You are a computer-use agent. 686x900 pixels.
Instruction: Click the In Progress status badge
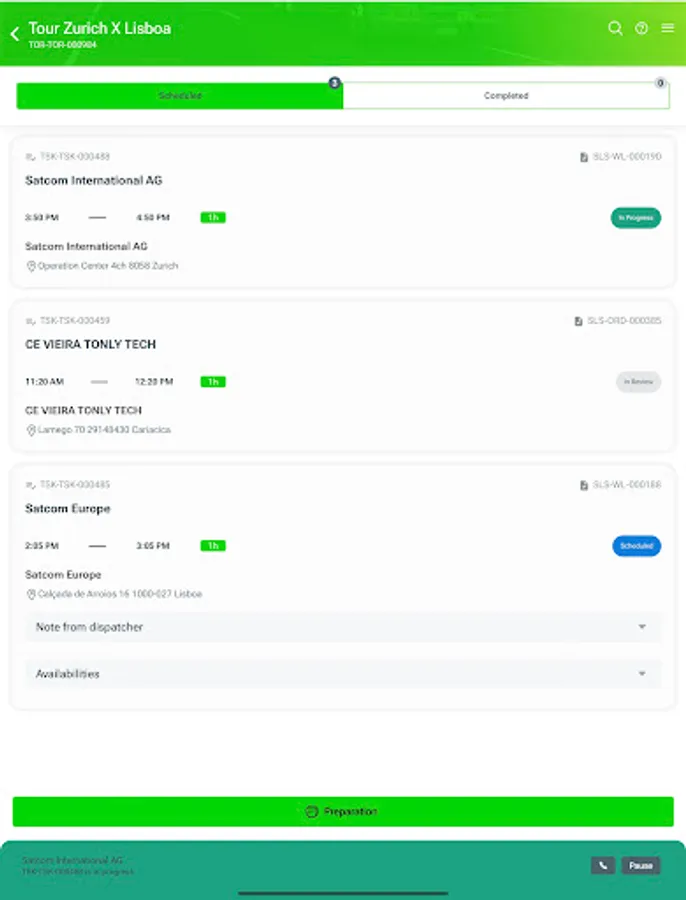click(635, 218)
